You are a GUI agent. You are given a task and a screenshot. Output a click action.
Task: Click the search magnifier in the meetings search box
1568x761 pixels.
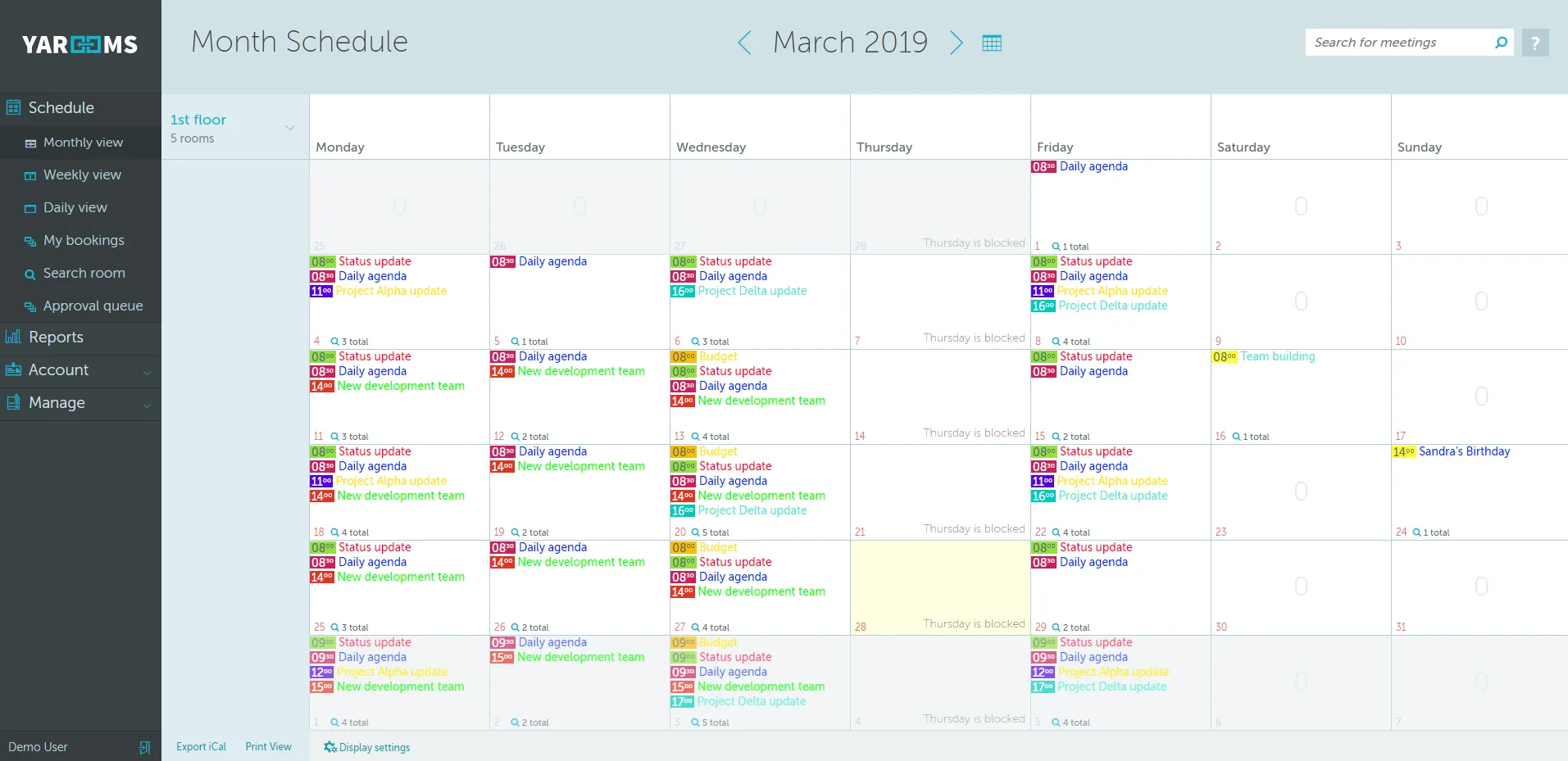(x=1502, y=42)
